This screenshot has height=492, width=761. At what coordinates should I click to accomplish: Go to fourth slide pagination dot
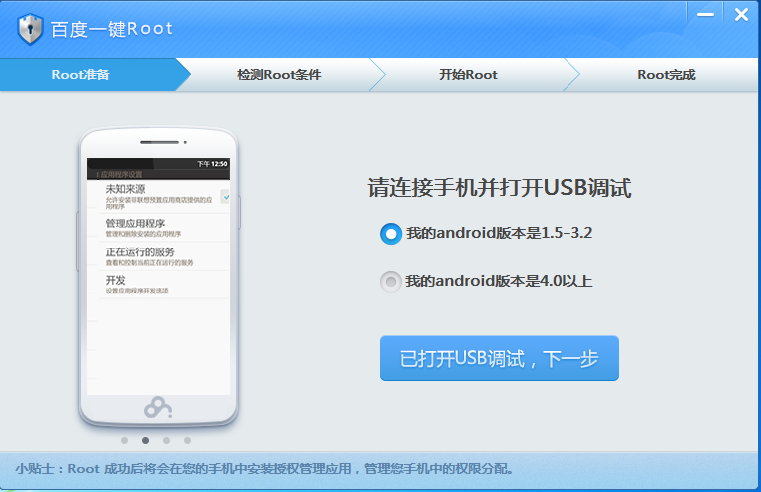[187, 440]
